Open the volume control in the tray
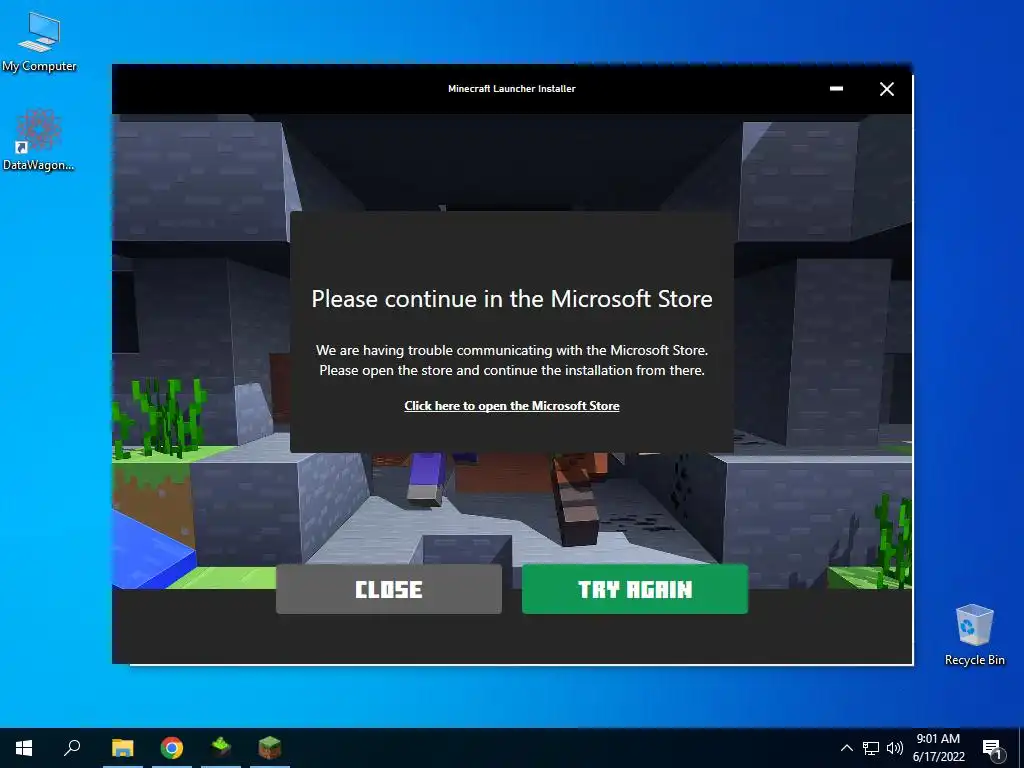Image resolution: width=1024 pixels, height=768 pixels. (895, 748)
